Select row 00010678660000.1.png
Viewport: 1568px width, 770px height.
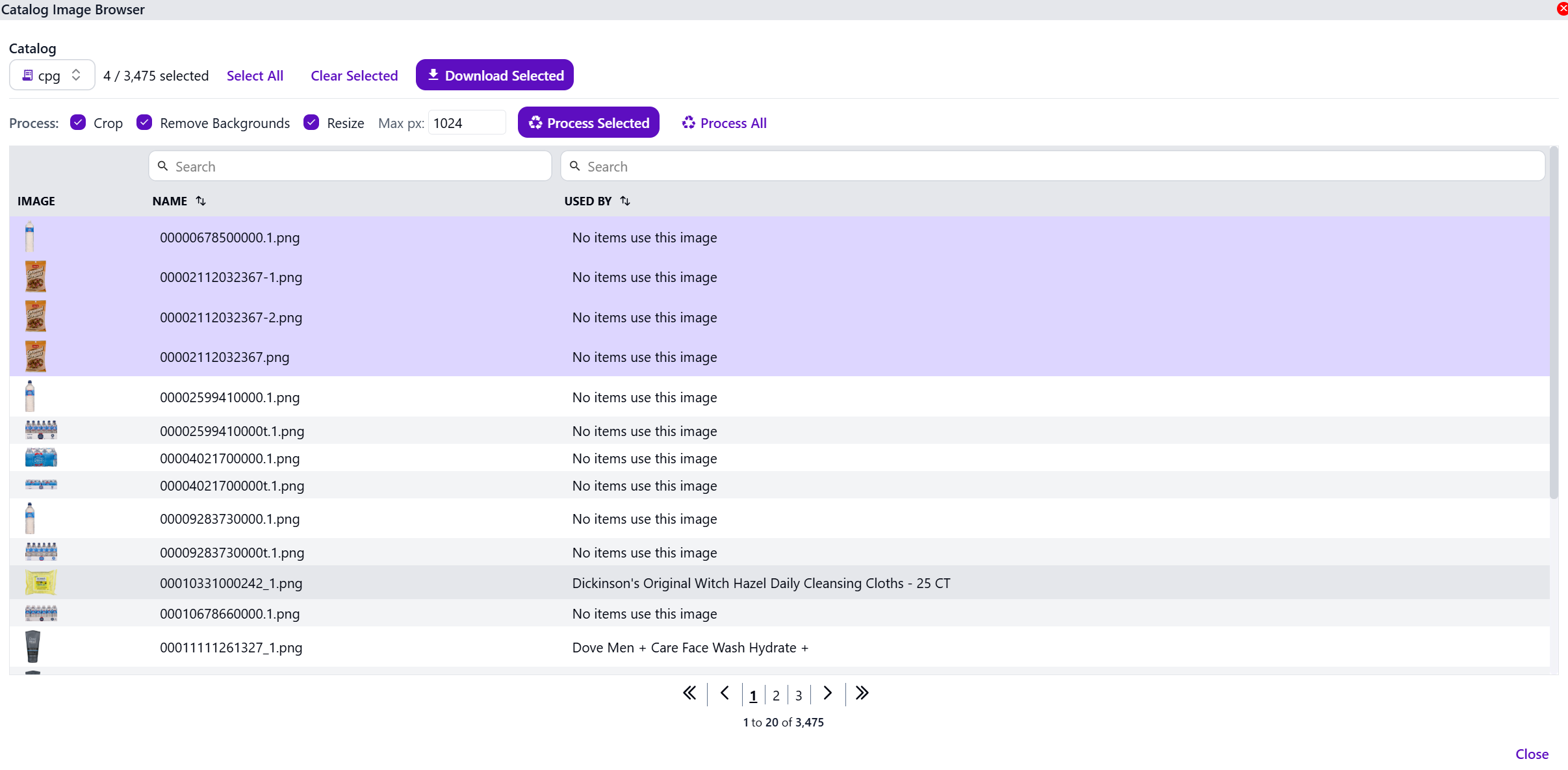pyautogui.click(x=779, y=613)
